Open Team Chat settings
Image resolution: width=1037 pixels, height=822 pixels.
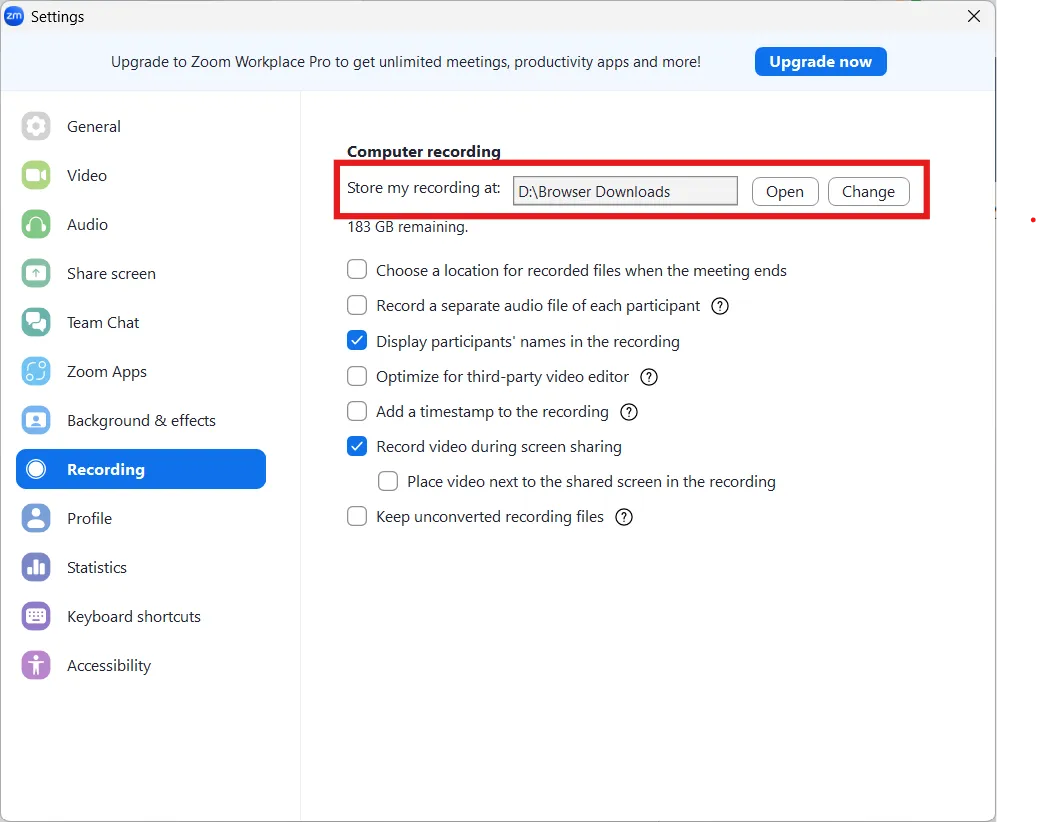(103, 322)
